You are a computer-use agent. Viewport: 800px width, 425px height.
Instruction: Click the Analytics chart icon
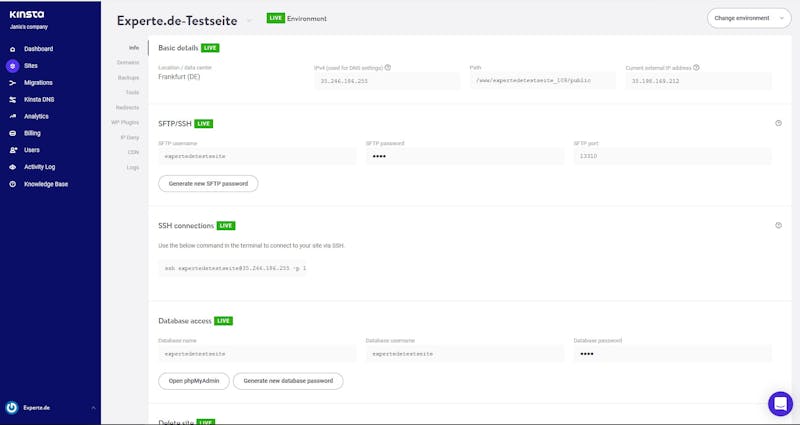pos(13,116)
